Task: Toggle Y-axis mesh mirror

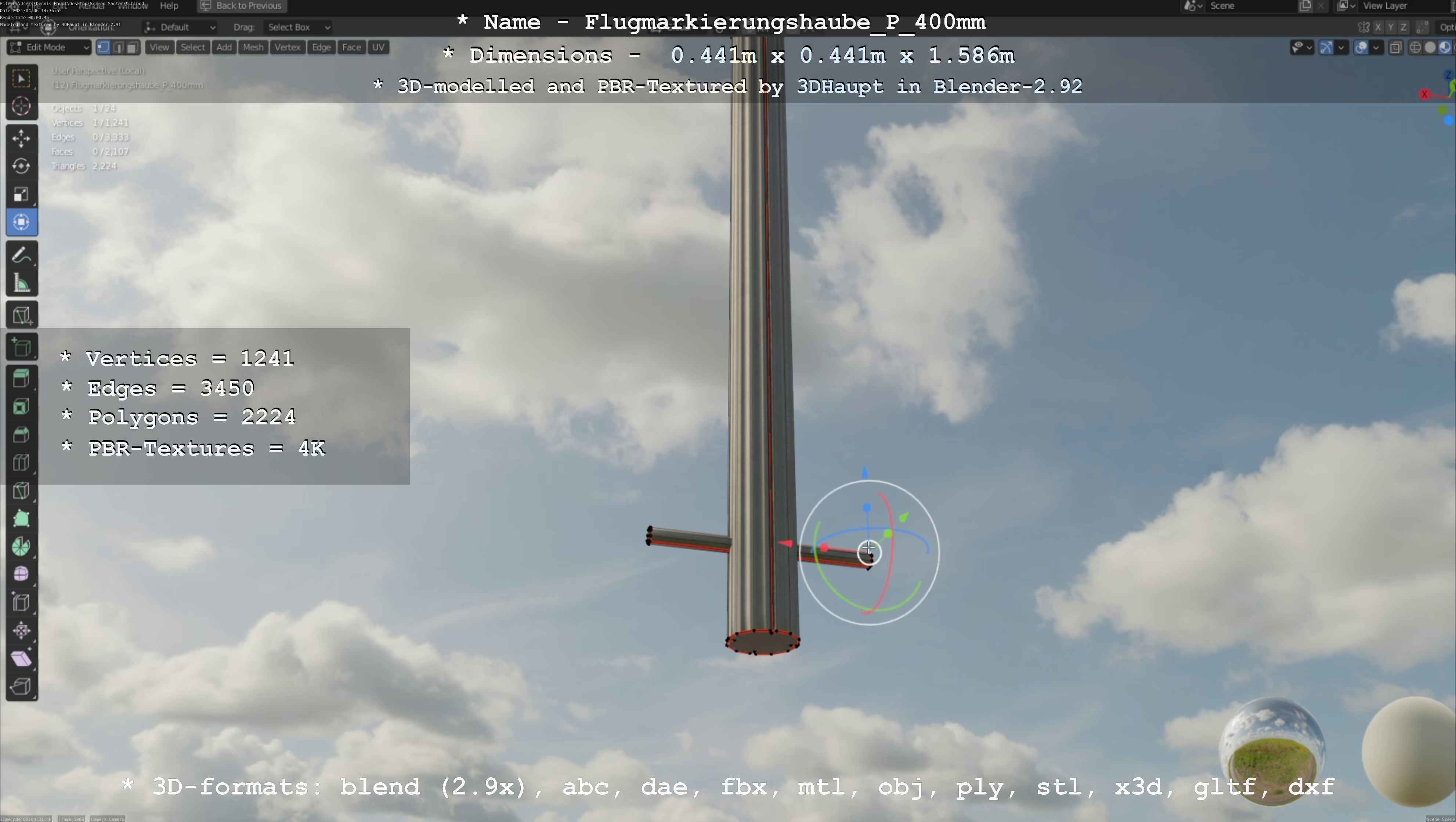Action: [x=1391, y=27]
